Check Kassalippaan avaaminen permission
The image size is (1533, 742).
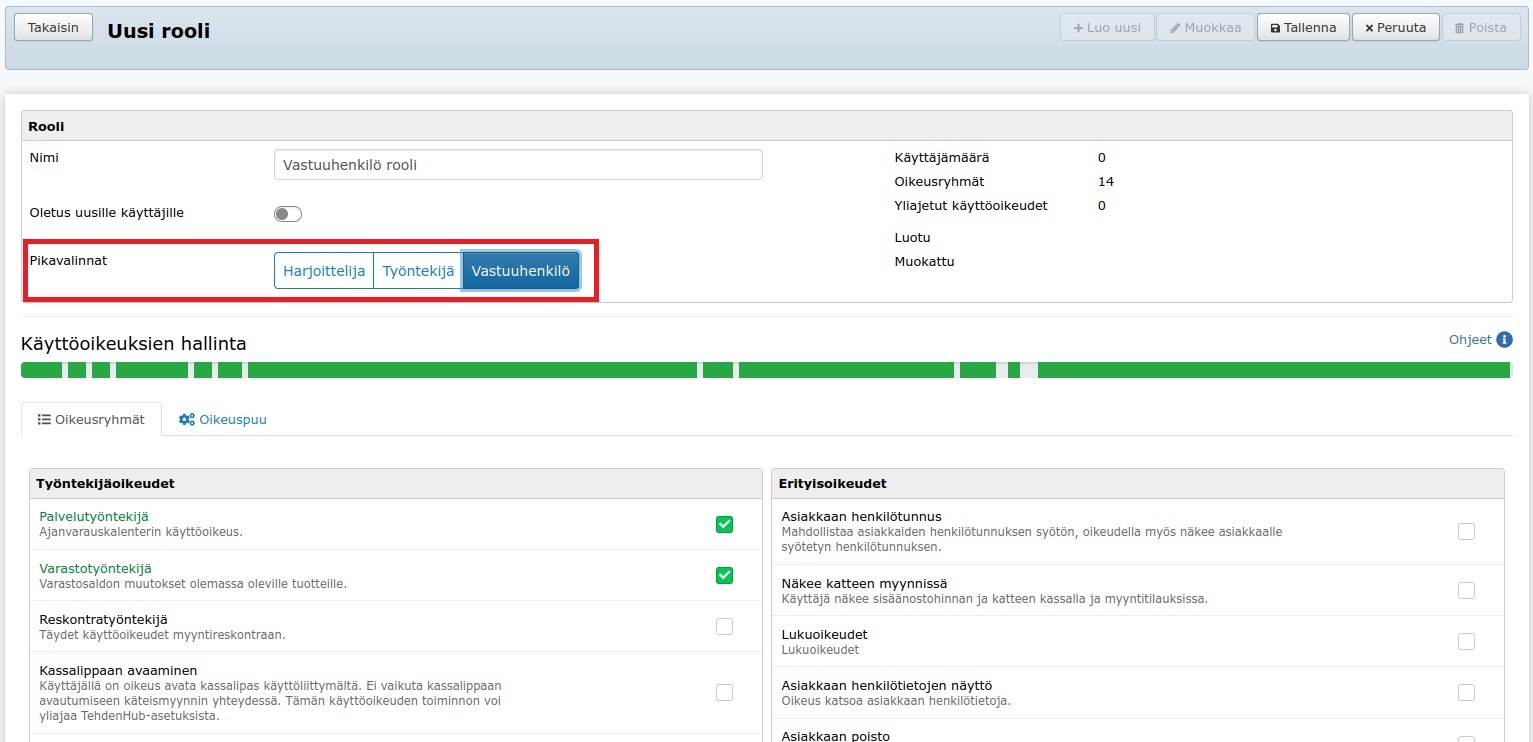pos(724,692)
